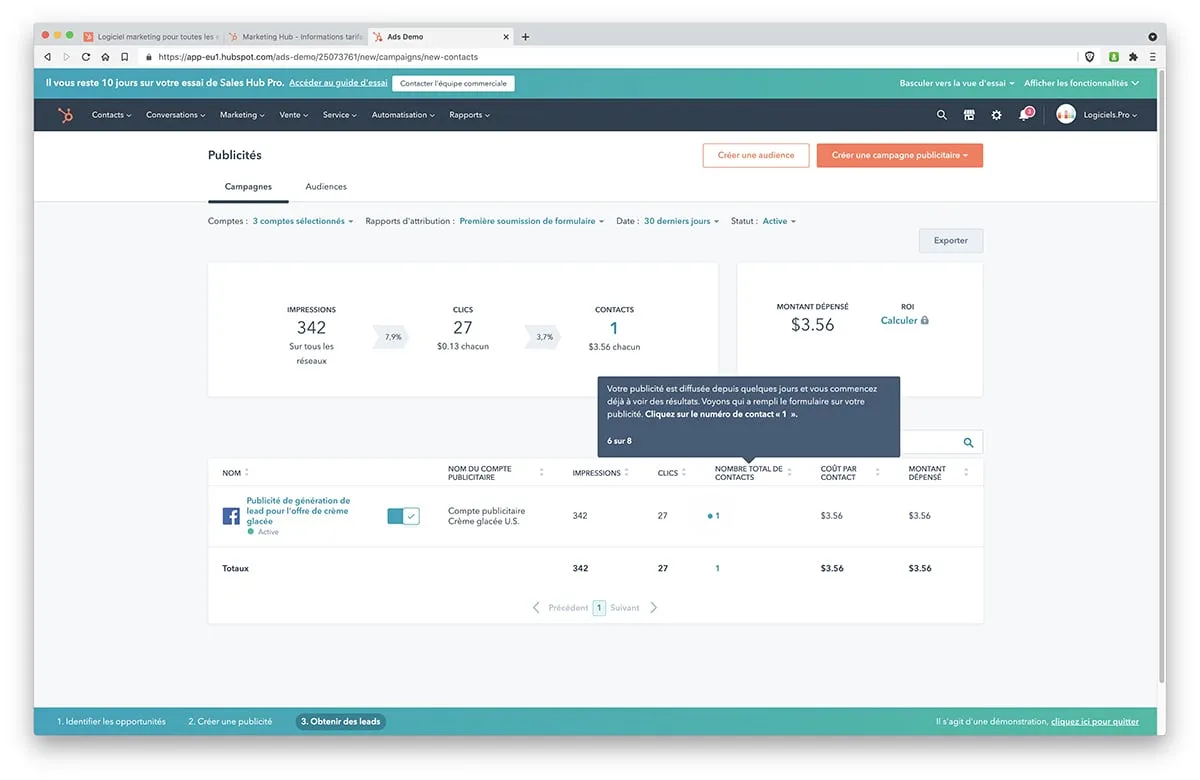Click the browser back arrow
This screenshot has width=1200, height=780.
(48, 57)
